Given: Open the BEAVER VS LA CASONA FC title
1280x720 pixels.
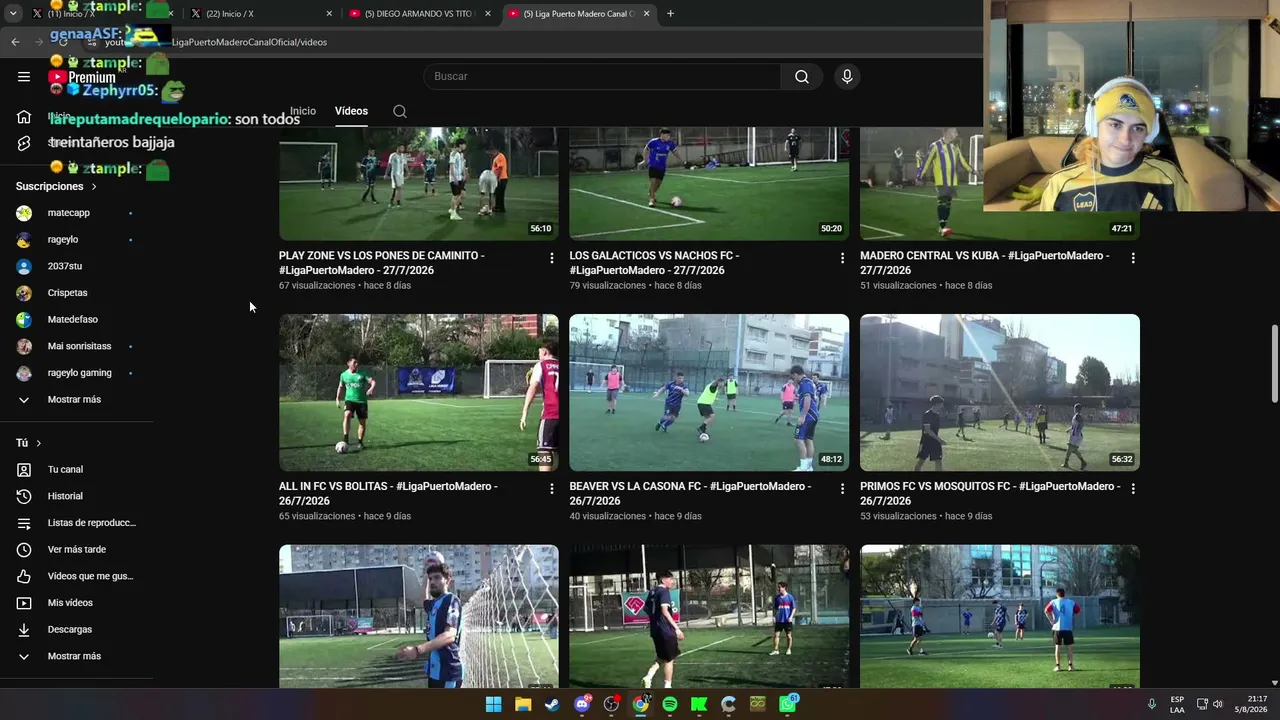Looking at the screenshot, I should 690,494.
